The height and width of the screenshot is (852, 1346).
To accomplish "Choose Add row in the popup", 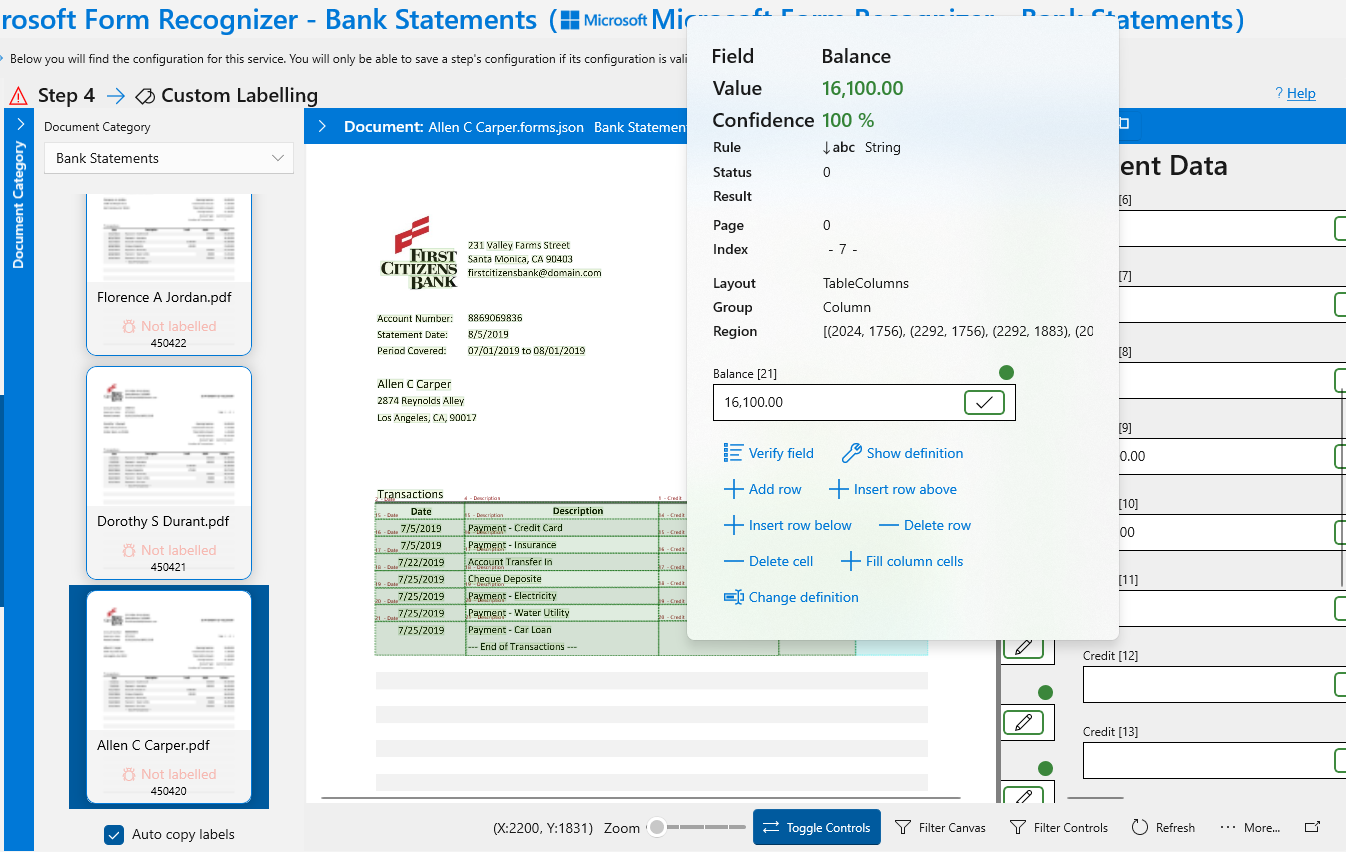I will (x=762, y=489).
